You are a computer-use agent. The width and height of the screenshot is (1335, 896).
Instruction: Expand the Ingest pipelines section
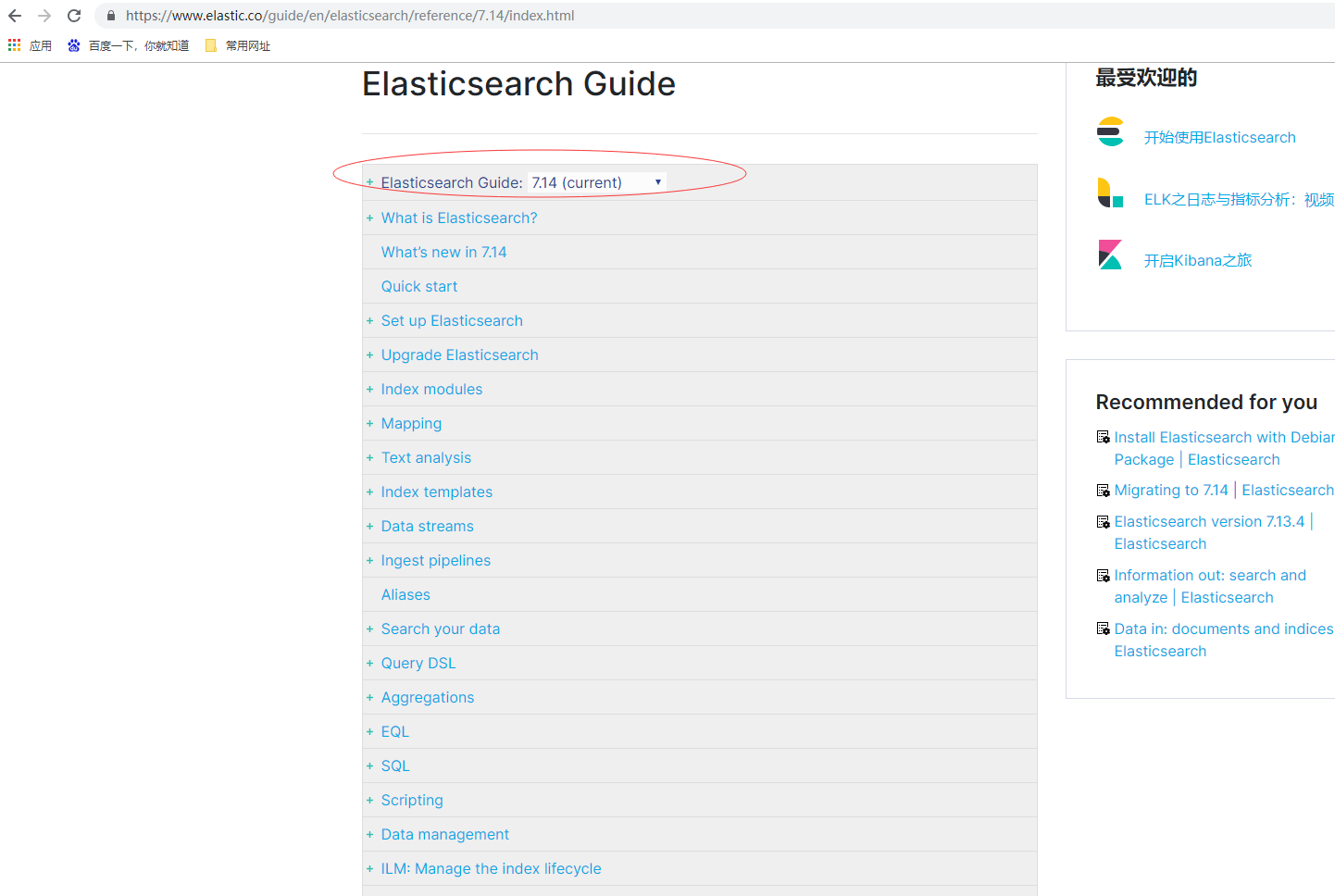point(369,561)
